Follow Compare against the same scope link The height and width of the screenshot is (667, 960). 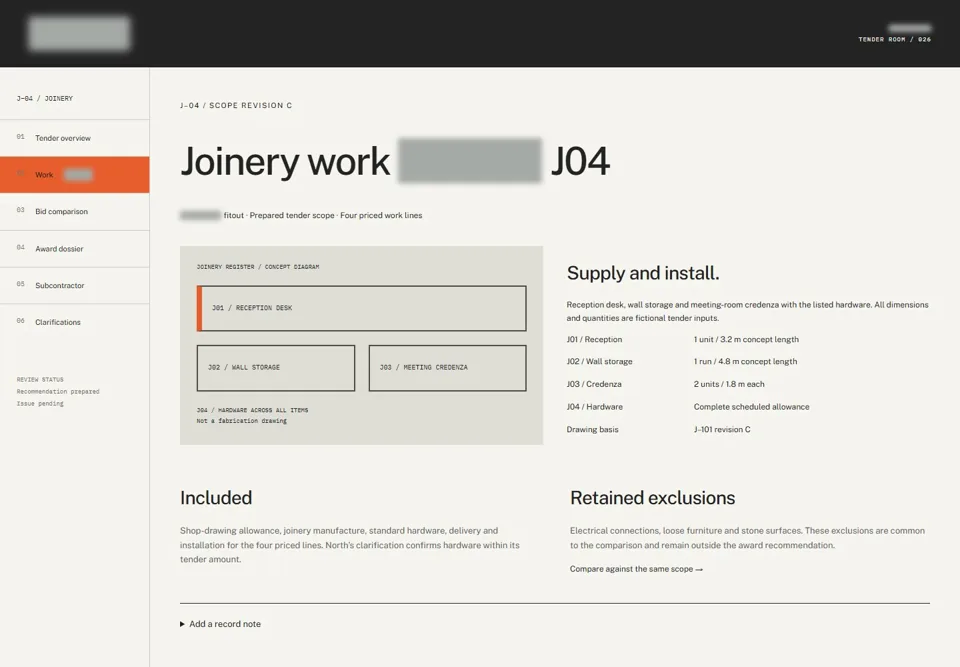[x=636, y=569]
